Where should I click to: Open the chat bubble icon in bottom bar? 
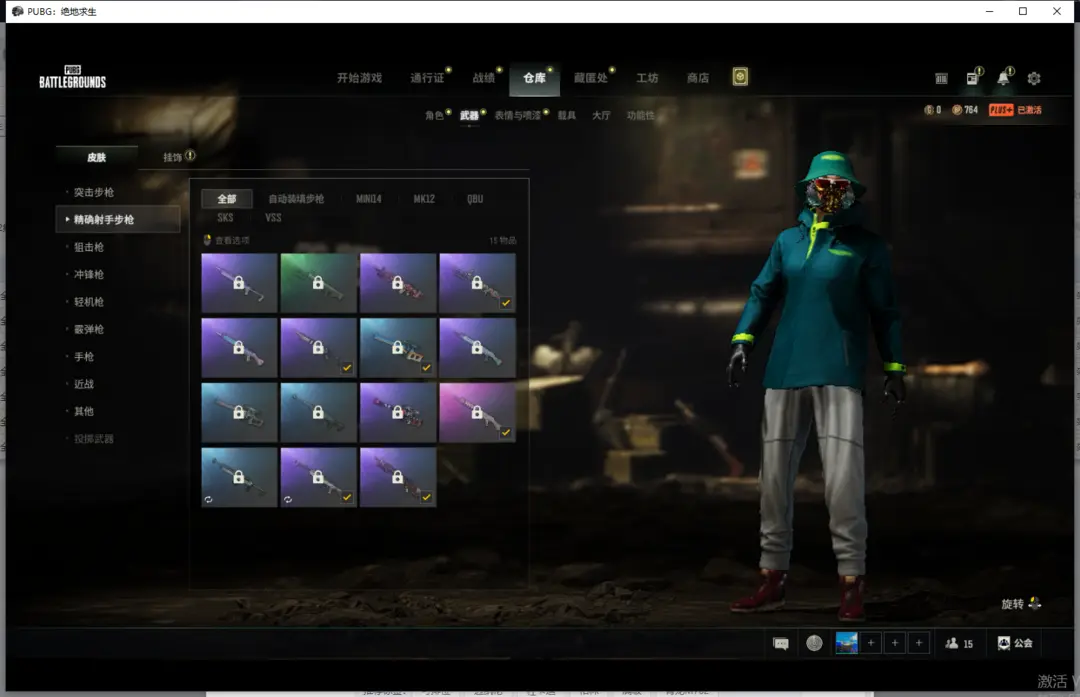(781, 643)
